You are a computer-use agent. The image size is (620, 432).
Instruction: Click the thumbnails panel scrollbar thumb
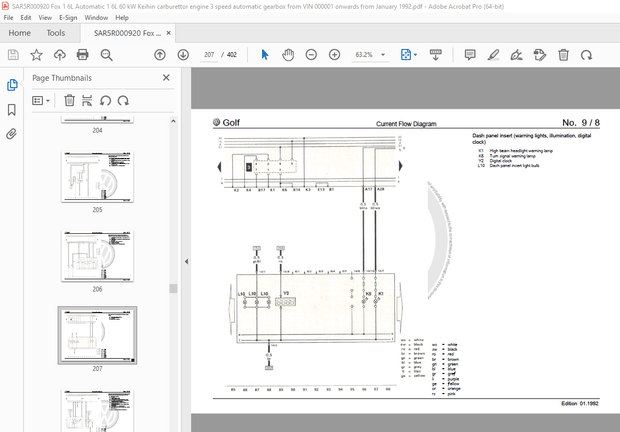(x=173, y=289)
